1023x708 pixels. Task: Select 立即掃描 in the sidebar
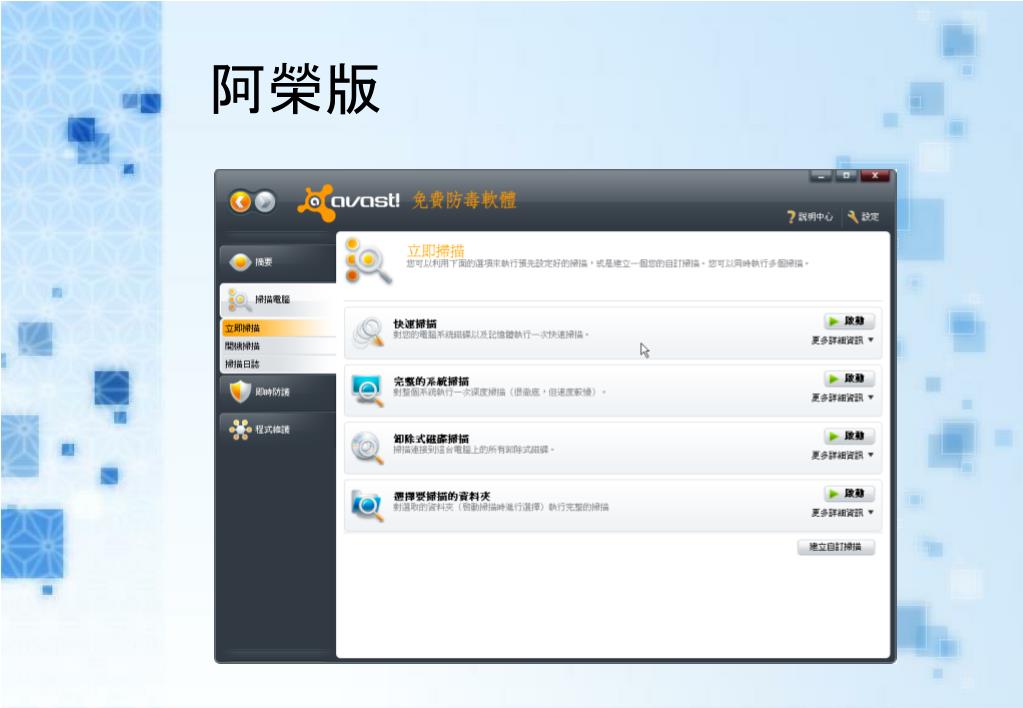click(279, 328)
